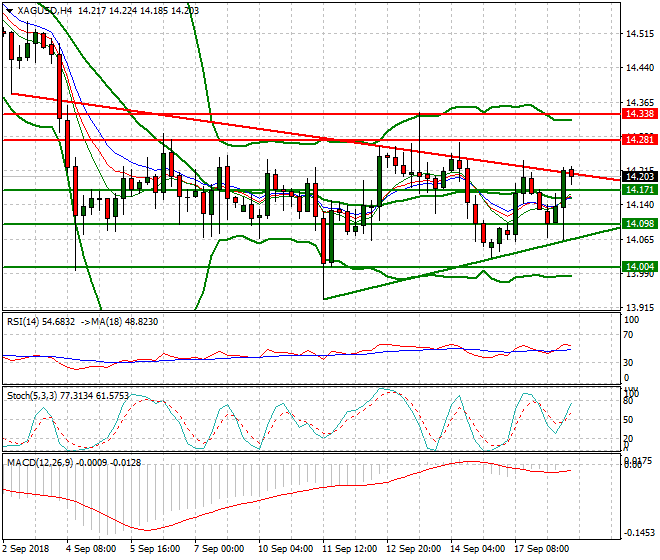Click the 14.281 red resistance price label
The height and width of the screenshot is (560, 660).
tap(639, 139)
